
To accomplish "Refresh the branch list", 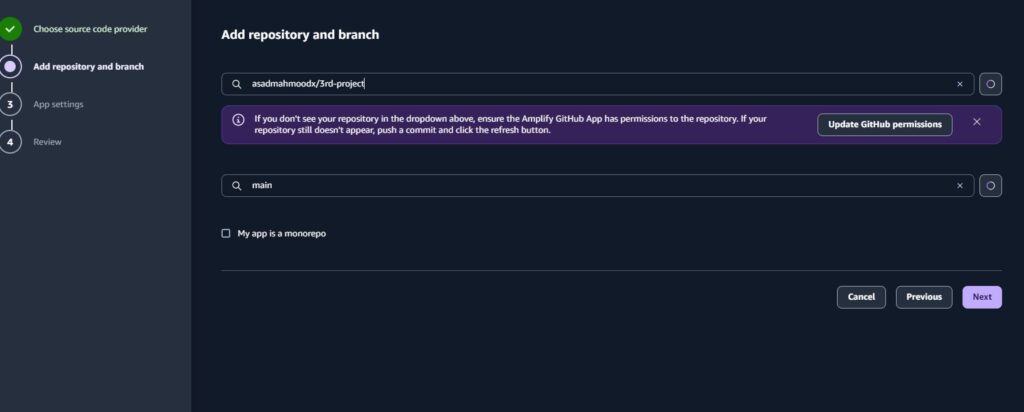I will click(x=990, y=185).
